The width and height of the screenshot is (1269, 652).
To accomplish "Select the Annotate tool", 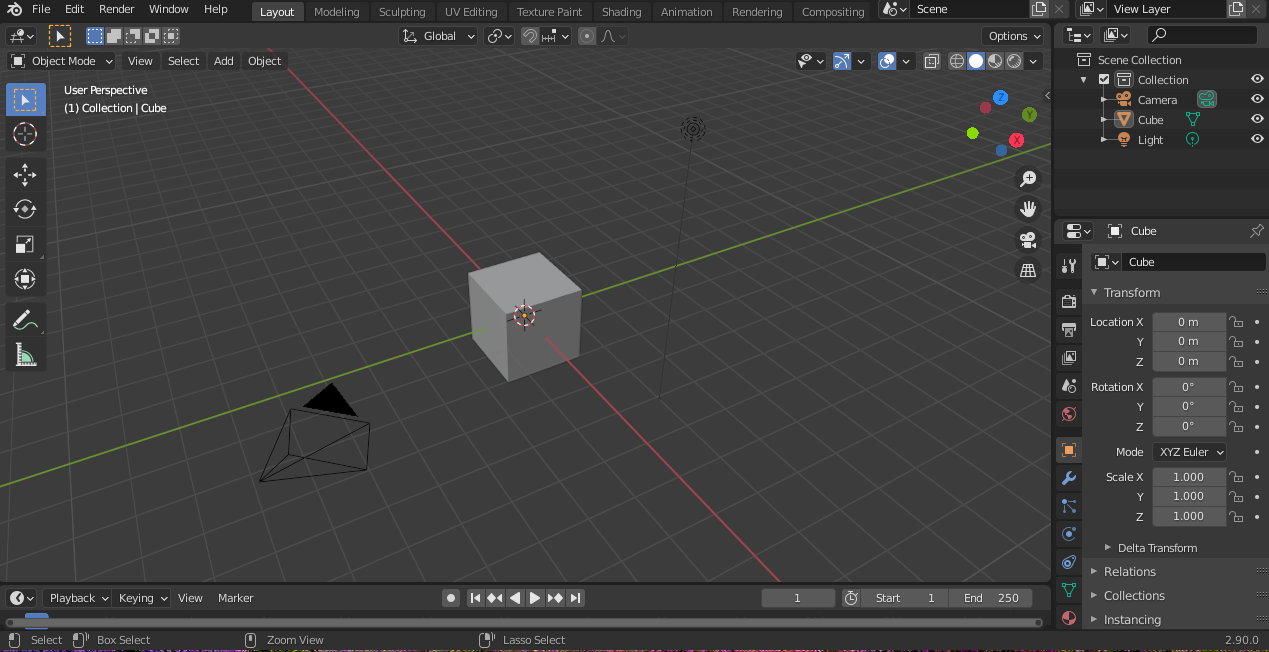I will 25,320.
